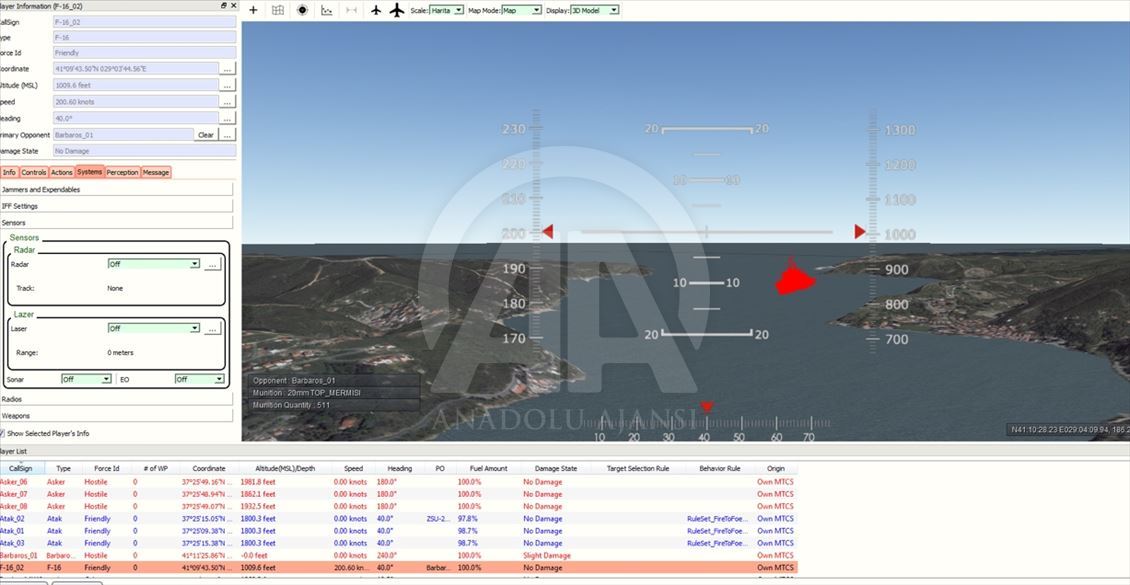This screenshot has width=1130, height=585.
Task: Close the Player Information panel
Action: tap(233, 5)
